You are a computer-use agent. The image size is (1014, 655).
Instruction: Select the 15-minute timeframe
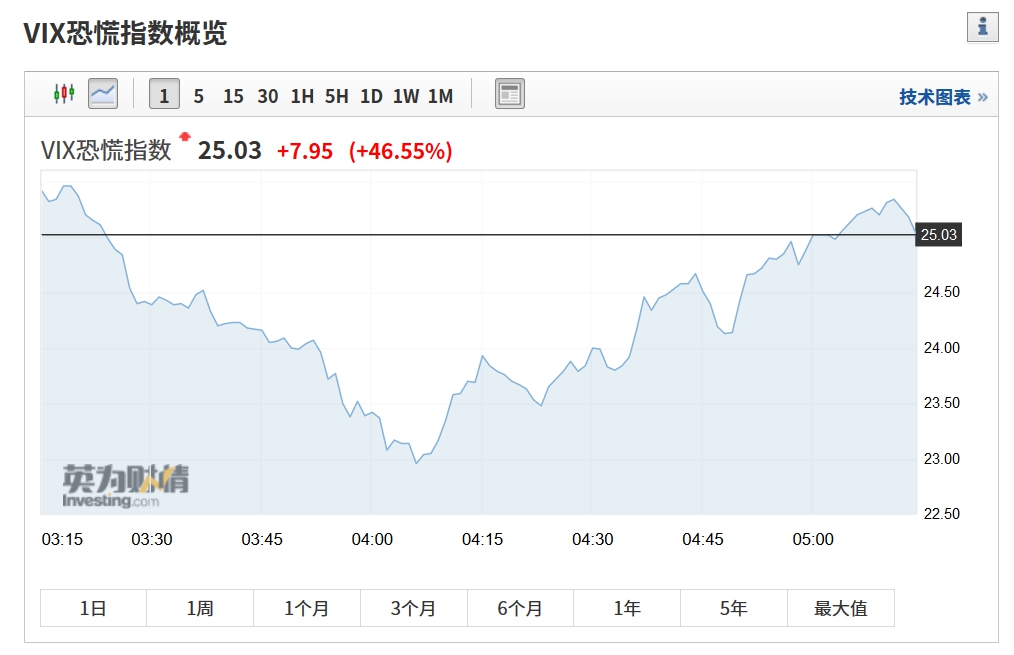point(232,95)
